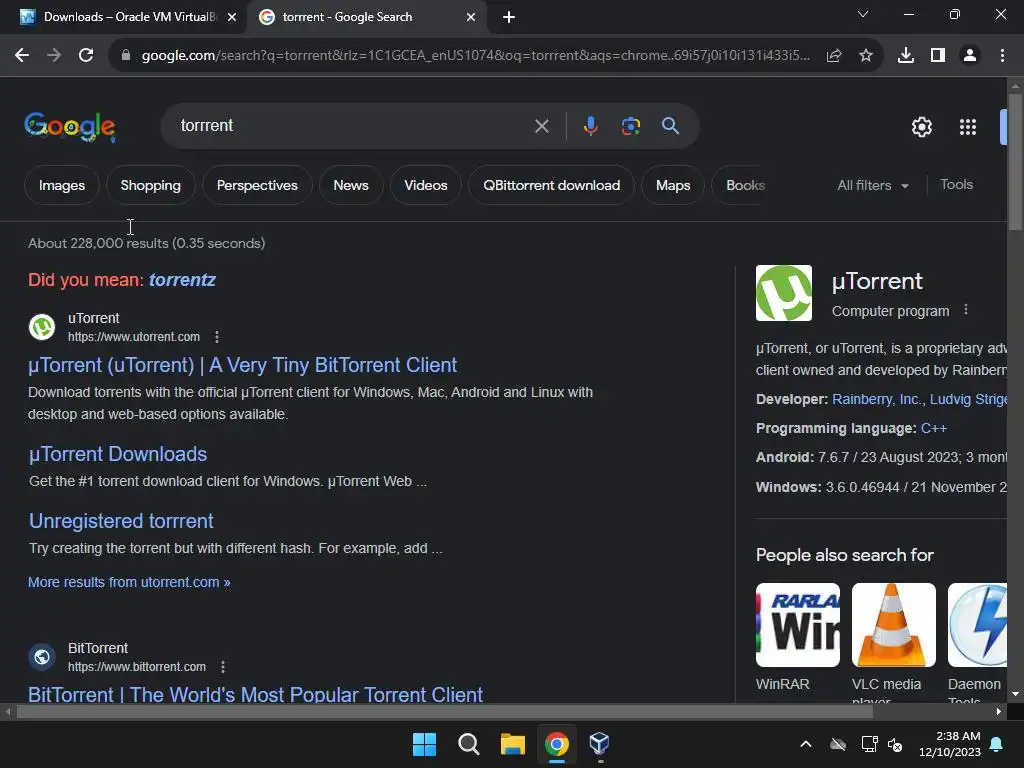Open Chrome downloads tray

(x=906, y=56)
